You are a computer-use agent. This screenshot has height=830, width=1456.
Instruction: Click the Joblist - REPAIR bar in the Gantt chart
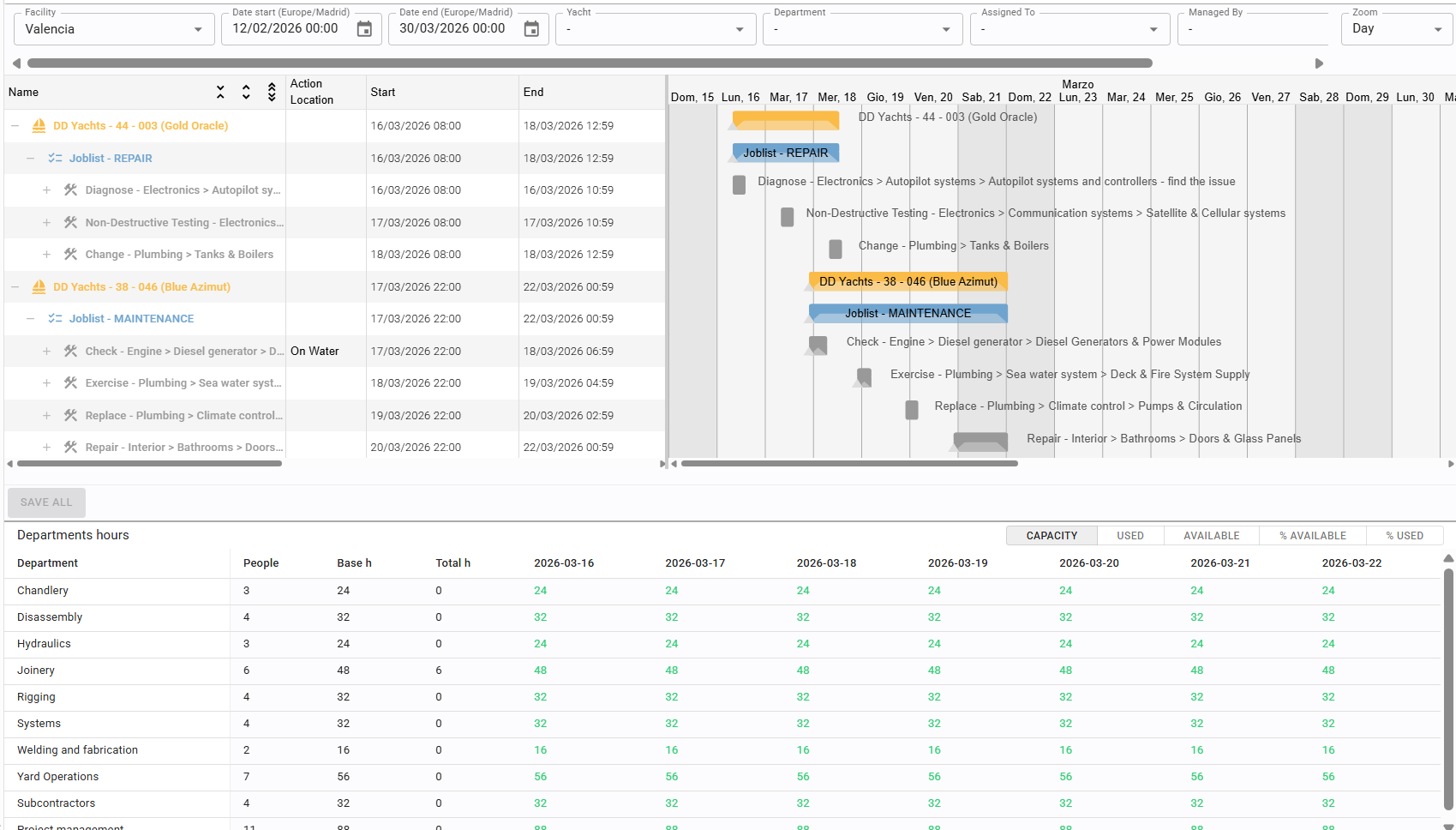[785, 153]
